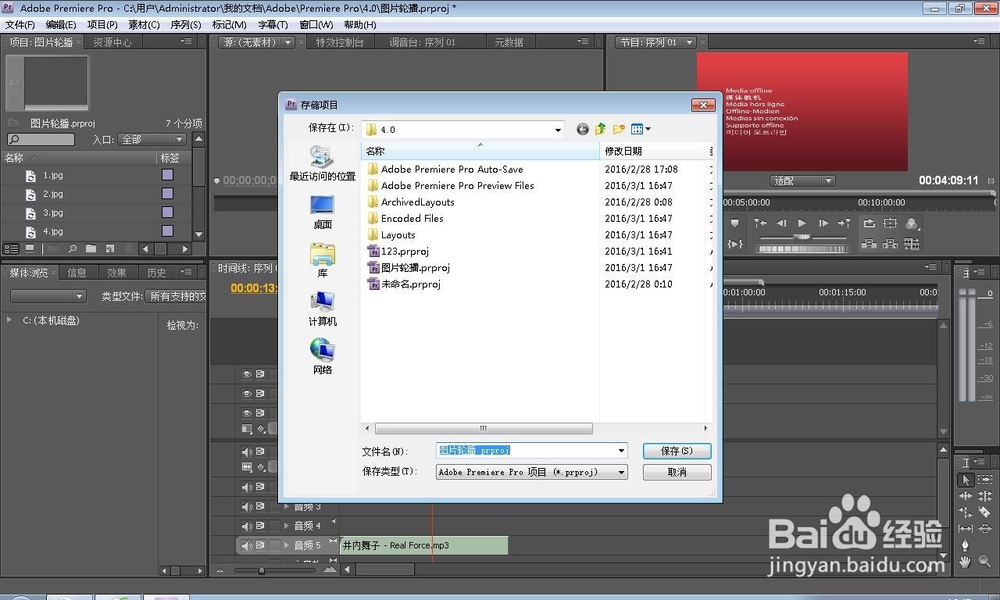Expand the 音频 5 track
1000x600 pixels.
pyautogui.click(x=286, y=545)
